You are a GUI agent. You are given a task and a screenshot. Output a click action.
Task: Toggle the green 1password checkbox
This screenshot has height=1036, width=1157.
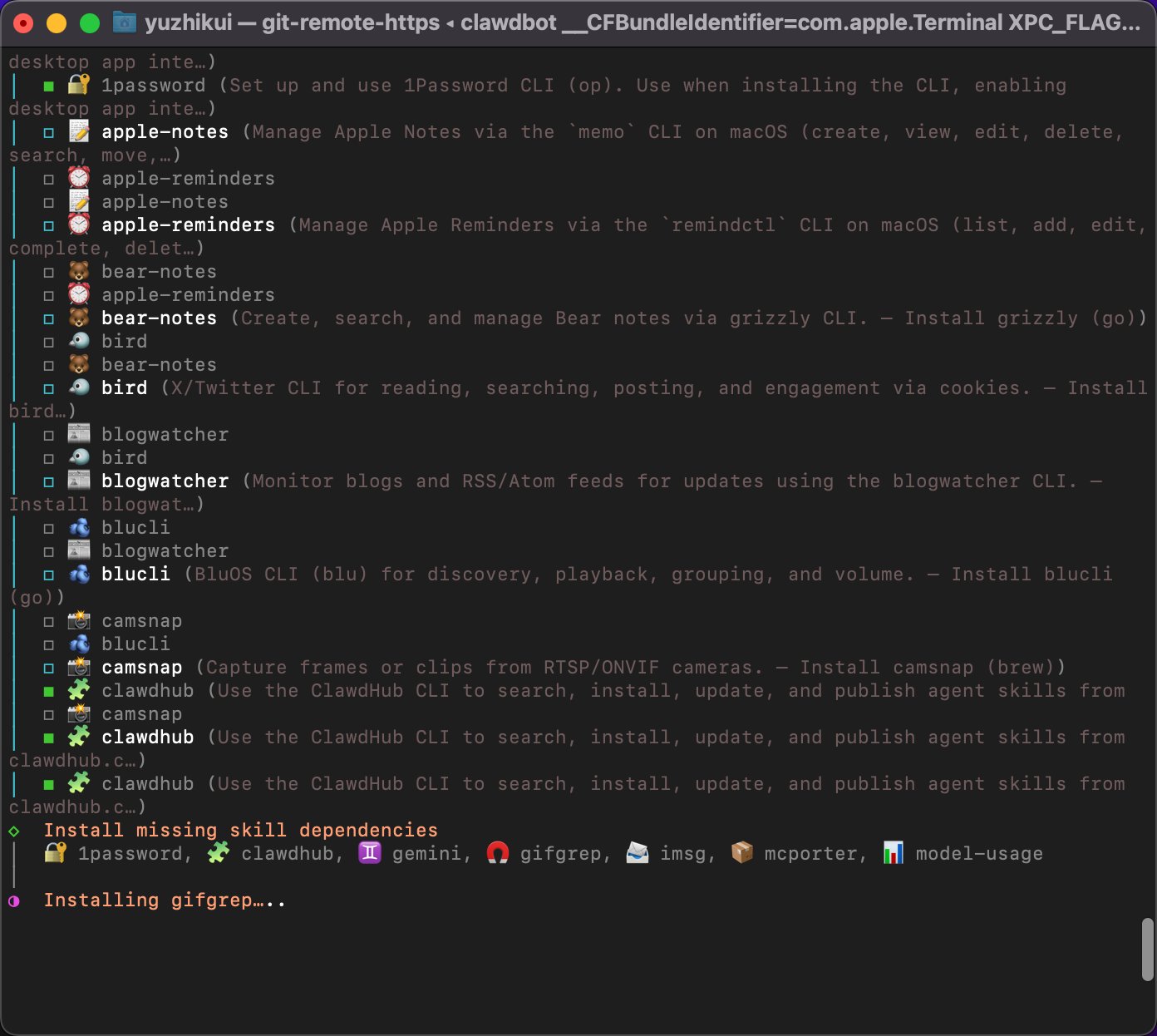(x=49, y=86)
